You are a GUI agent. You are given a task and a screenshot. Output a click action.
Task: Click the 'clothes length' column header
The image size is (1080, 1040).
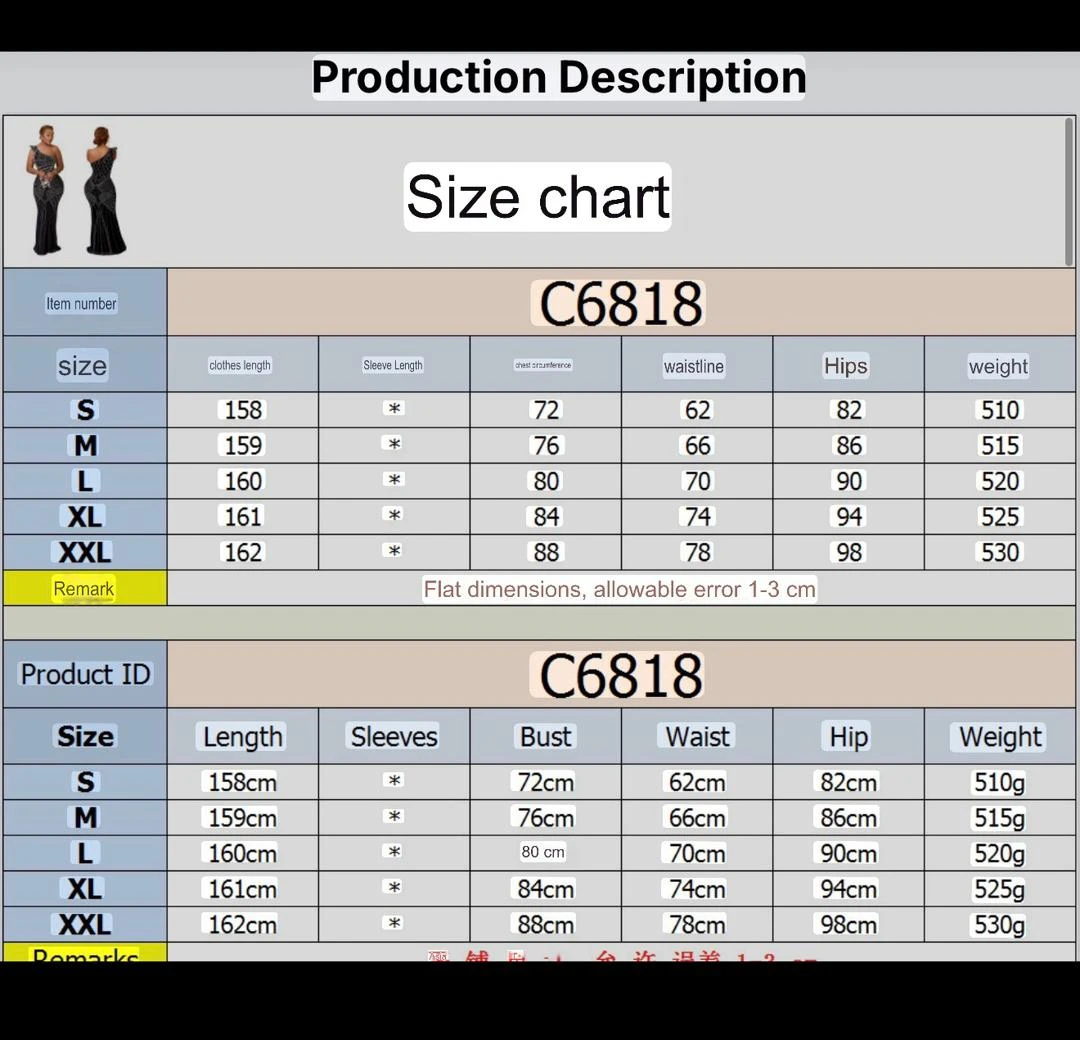(x=240, y=365)
